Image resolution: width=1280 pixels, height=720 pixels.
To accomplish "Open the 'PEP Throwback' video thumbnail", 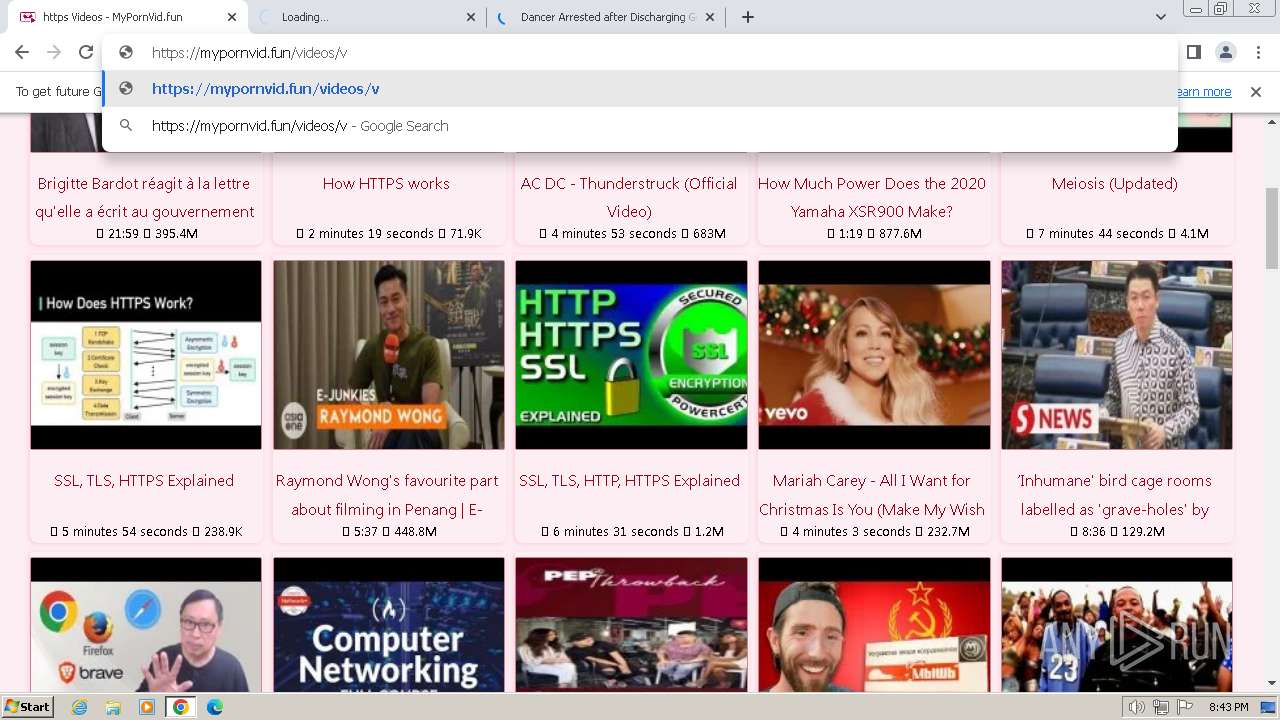I will [x=631, y=625].
